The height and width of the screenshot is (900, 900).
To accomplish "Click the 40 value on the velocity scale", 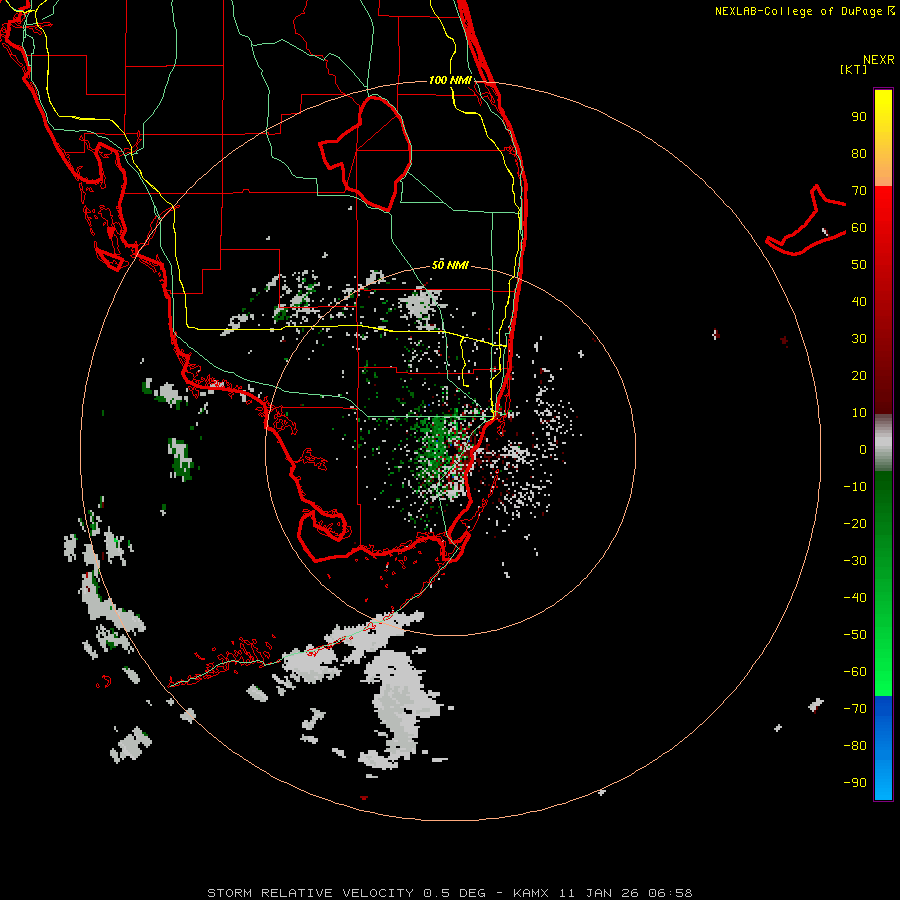I will click(x=859, y=302).
